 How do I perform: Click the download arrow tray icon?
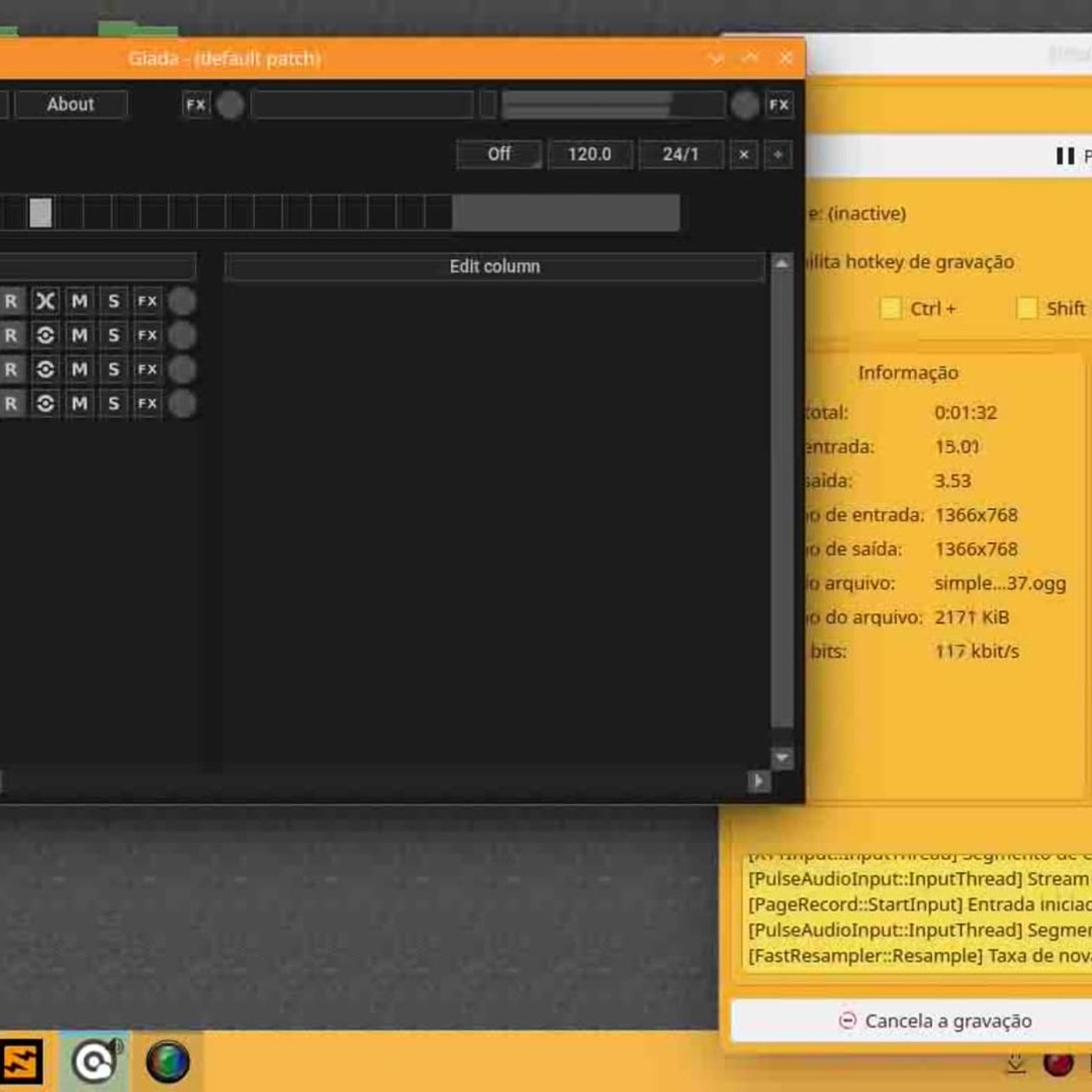pyautogui.click(x=1016, y=1062)
